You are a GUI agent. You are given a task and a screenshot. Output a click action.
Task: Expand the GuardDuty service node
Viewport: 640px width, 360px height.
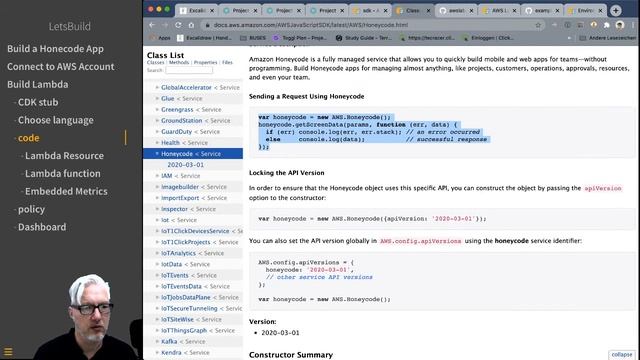point(157,131)
